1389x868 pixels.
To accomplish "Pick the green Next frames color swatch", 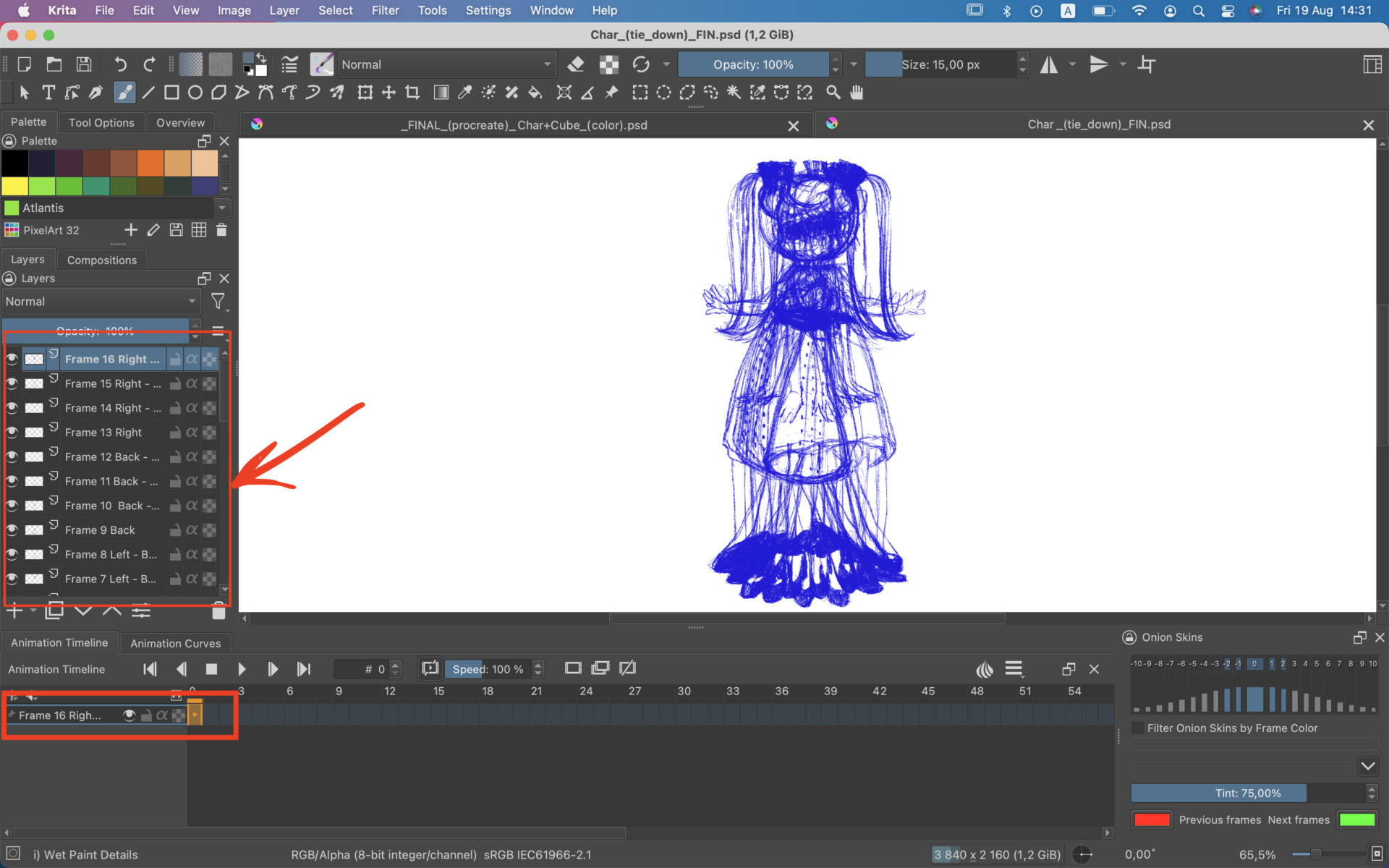I will point(1356,820).
